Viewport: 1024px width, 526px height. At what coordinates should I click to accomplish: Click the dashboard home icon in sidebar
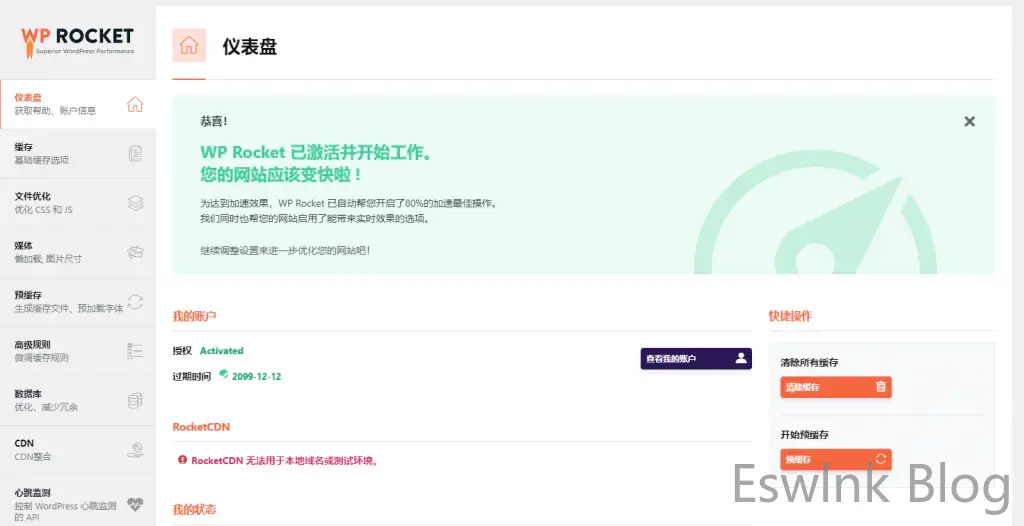[135, 104]
